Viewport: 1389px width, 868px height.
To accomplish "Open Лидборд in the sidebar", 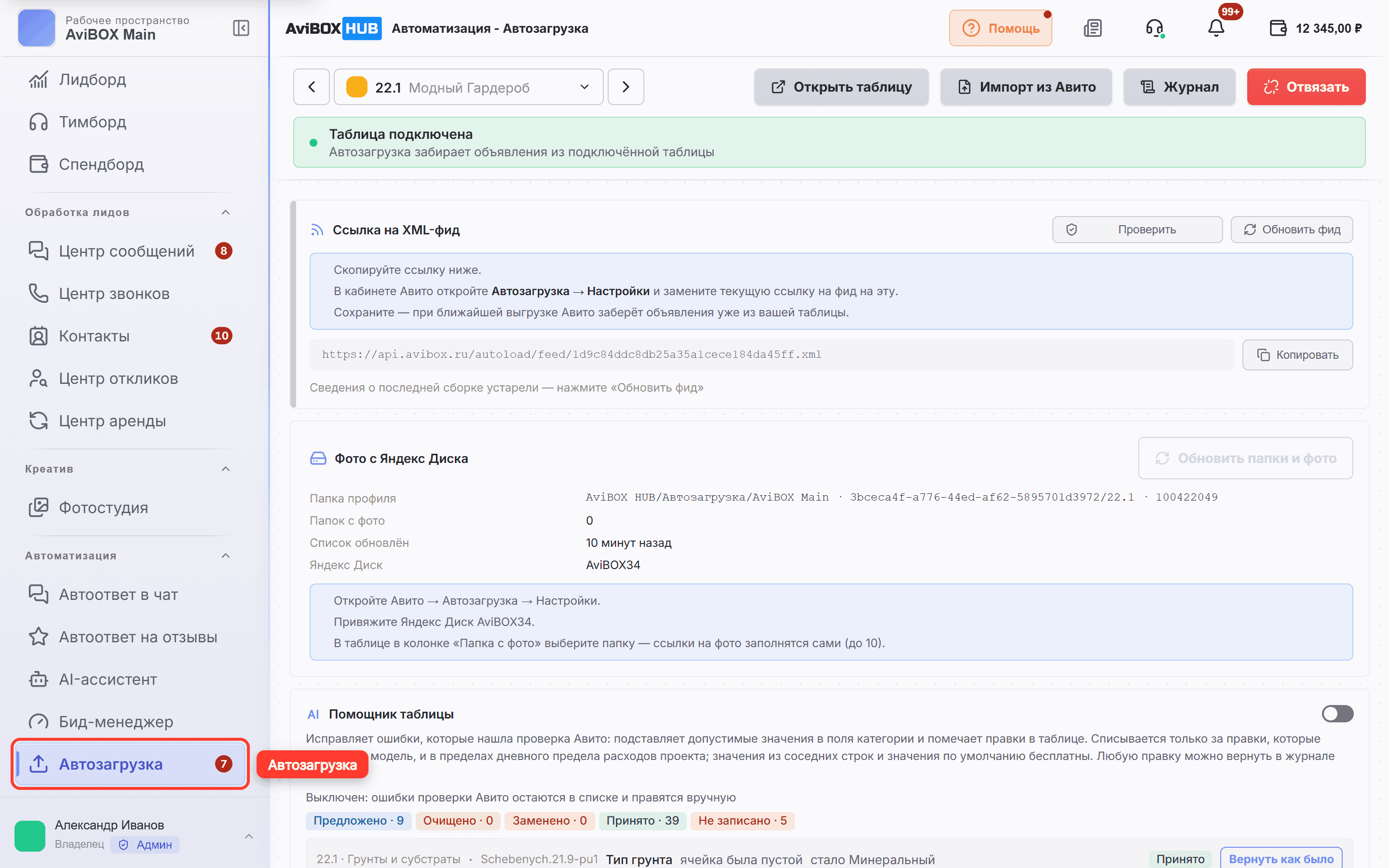I will [130, 79].
